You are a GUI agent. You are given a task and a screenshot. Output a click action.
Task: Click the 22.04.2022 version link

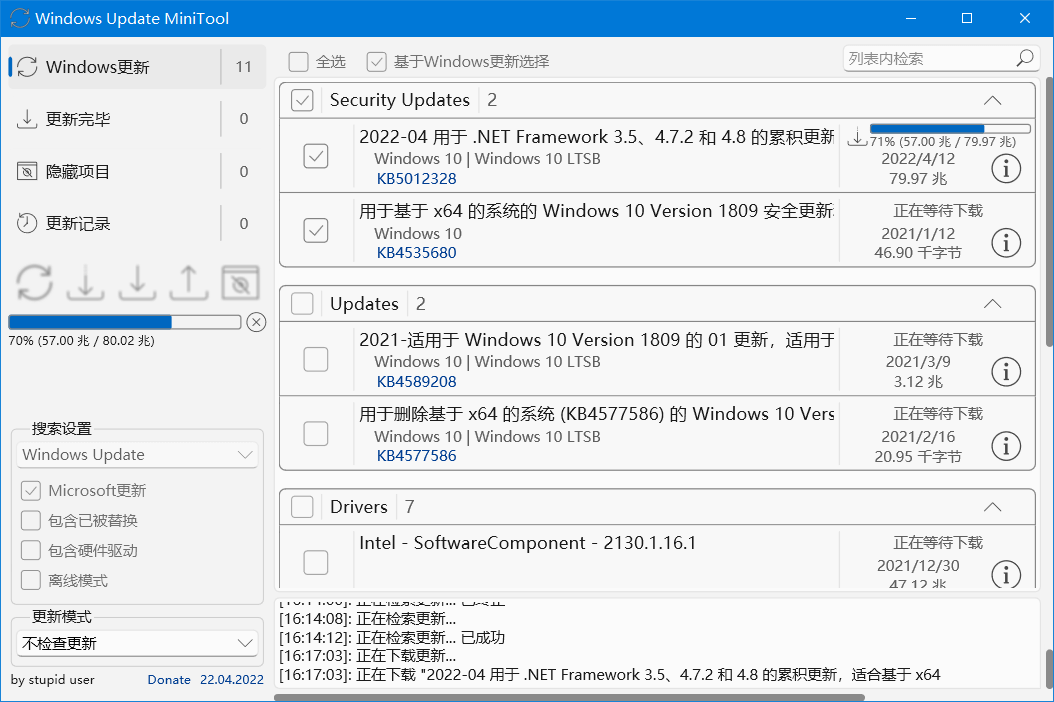[232, 680]
